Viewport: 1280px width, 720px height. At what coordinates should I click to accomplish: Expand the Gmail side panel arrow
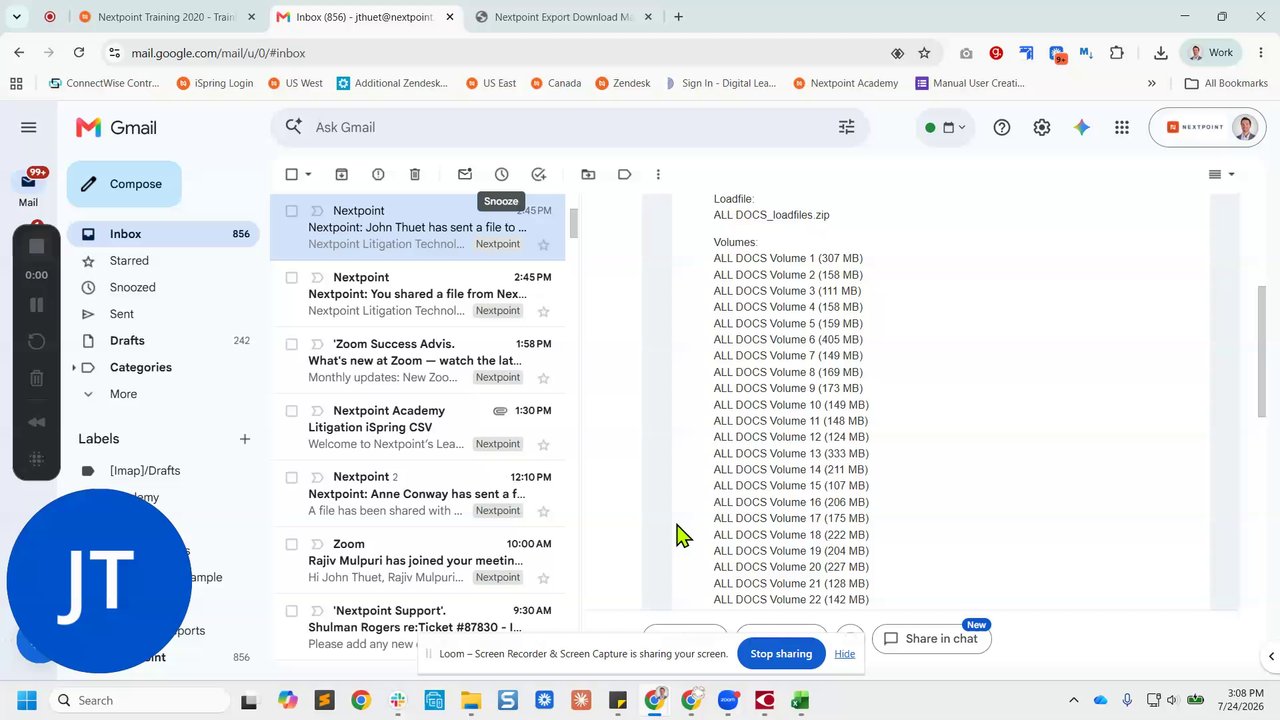pyautogui.click(x=1271, y=657)
